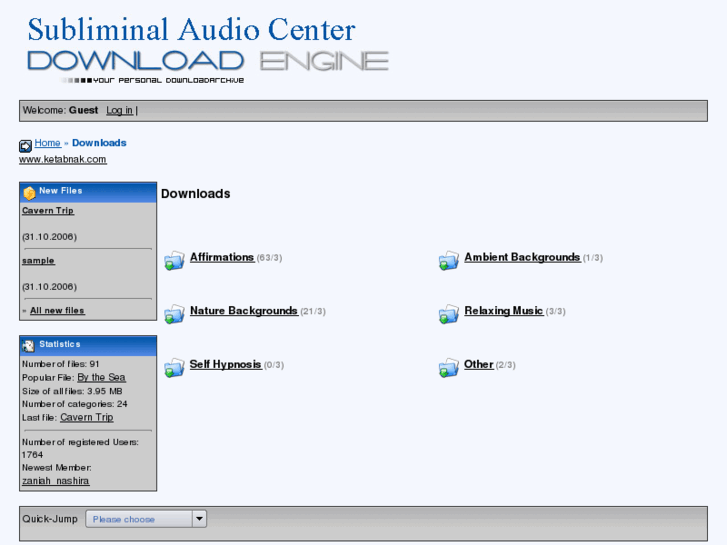Click the Downloads page heading
The width and height of the screenshot is (727, 545).
[x=196, y=194]
